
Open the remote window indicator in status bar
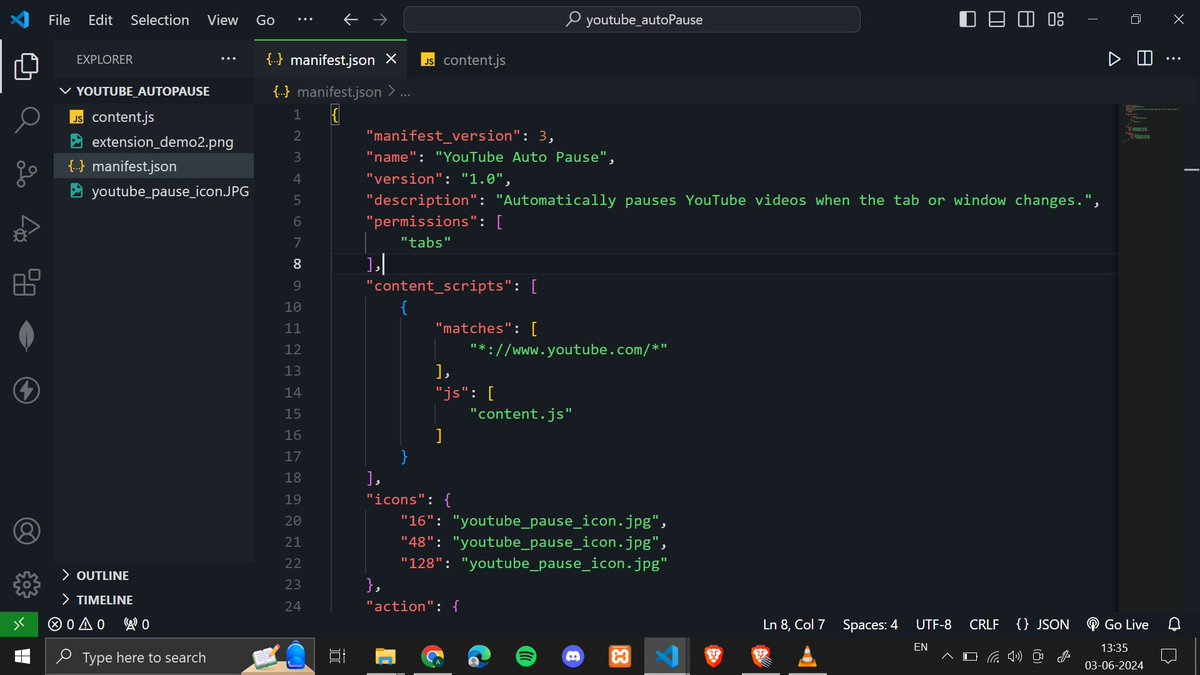tap(18, 624)
